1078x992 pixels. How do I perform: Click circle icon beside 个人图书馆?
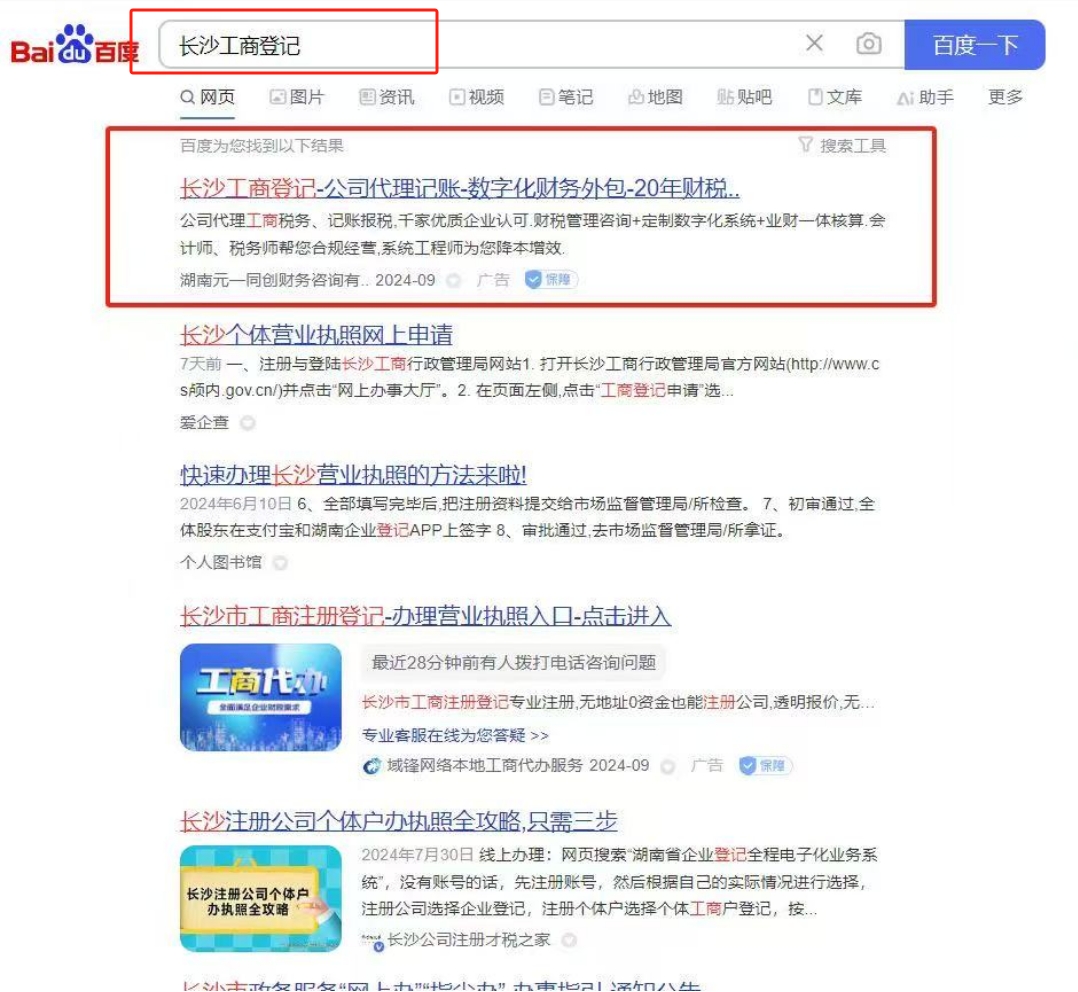point(280,563)
